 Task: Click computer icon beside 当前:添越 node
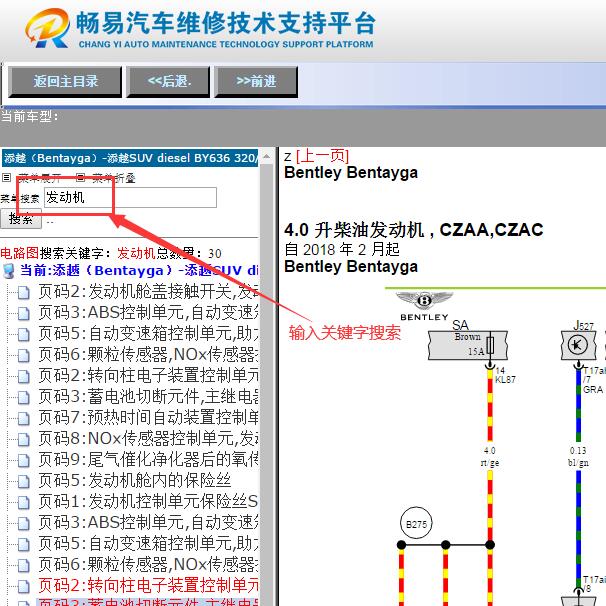(9, 271)
